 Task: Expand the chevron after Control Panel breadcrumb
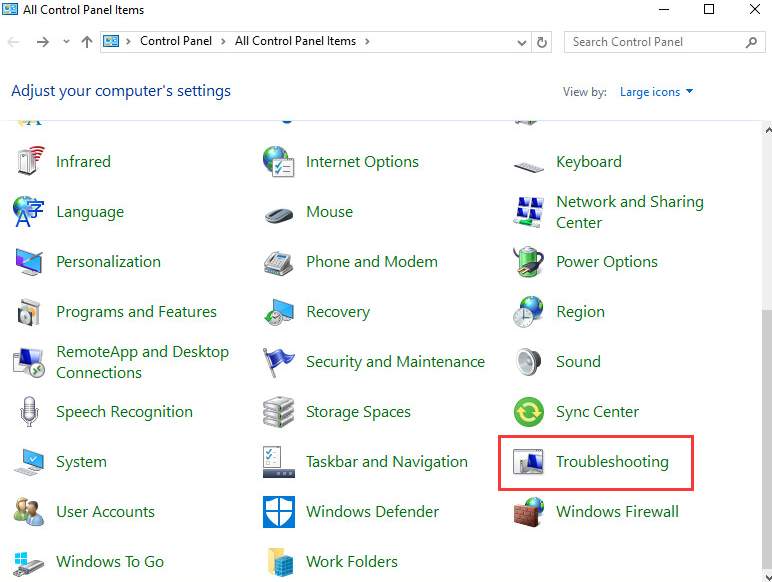(224, 41)
